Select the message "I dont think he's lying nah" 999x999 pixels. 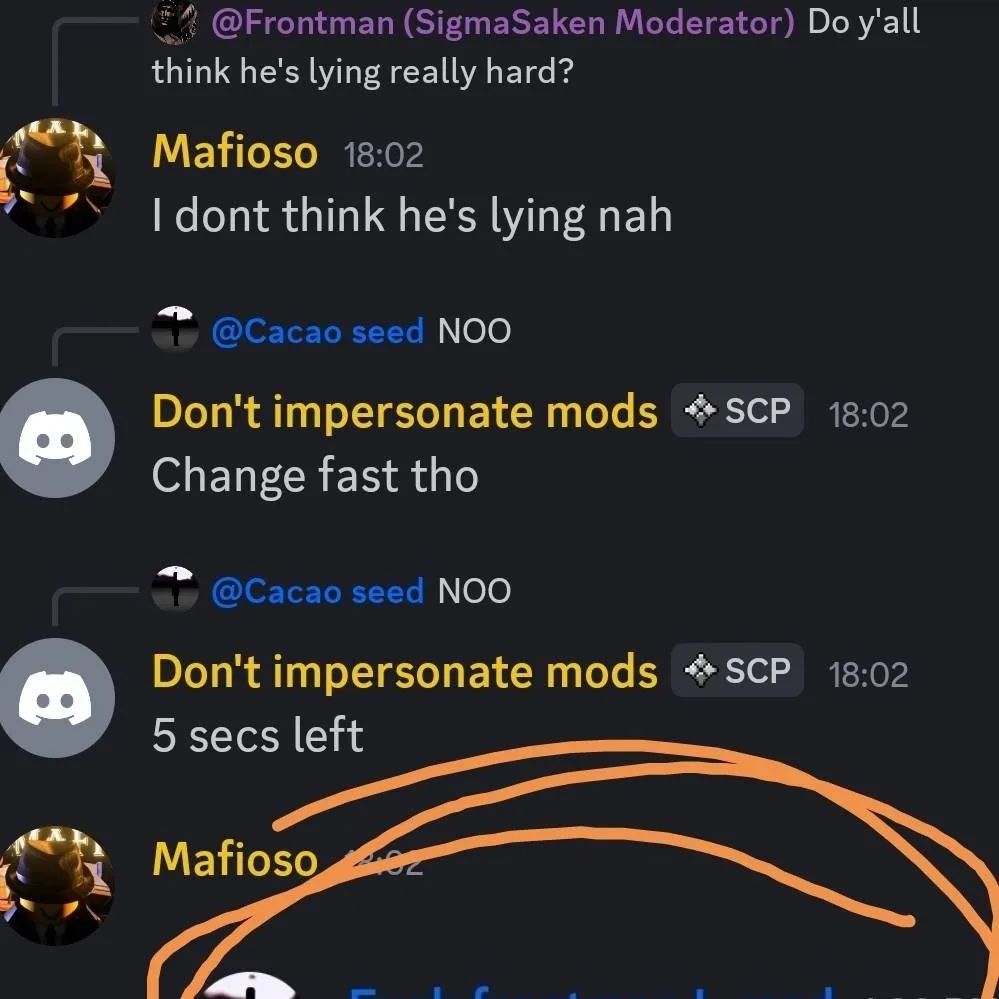coord(412,216)
